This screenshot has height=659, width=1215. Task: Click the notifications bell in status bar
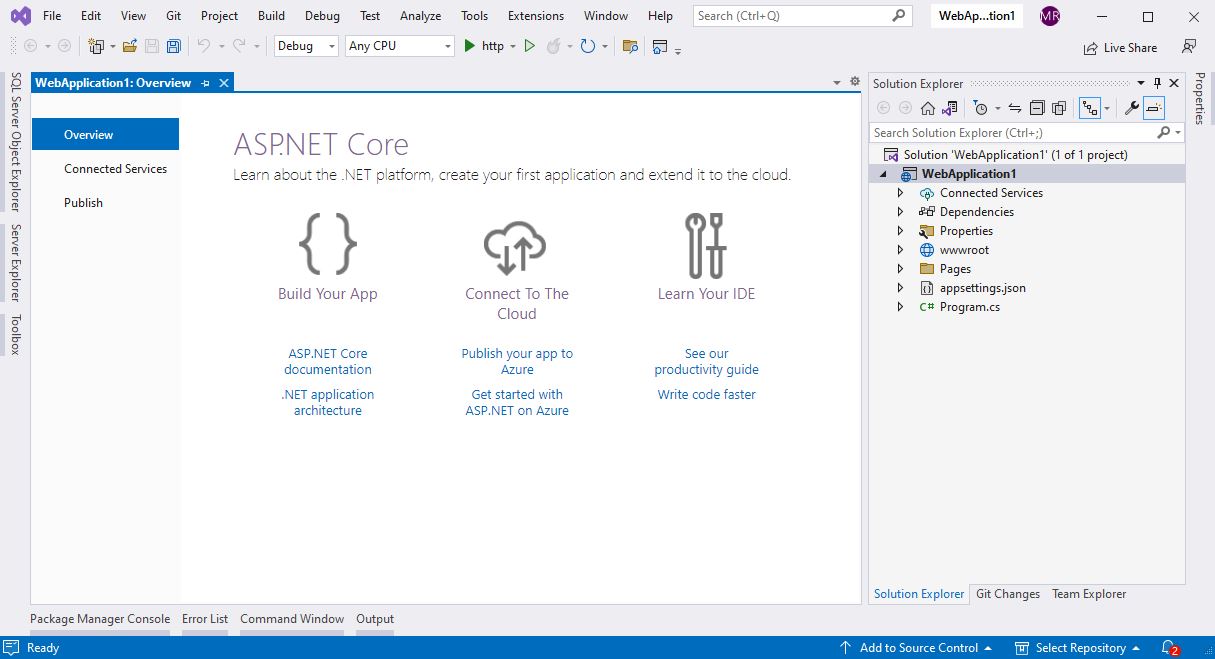click(x=1170, y=648)
